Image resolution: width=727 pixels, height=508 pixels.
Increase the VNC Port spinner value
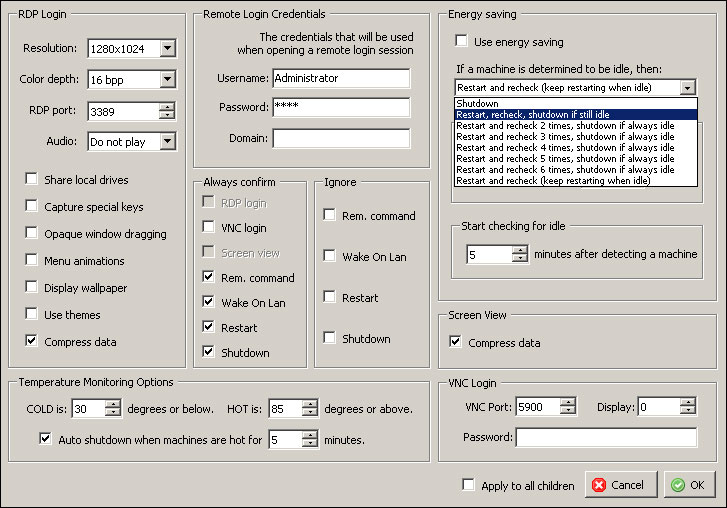568,402
